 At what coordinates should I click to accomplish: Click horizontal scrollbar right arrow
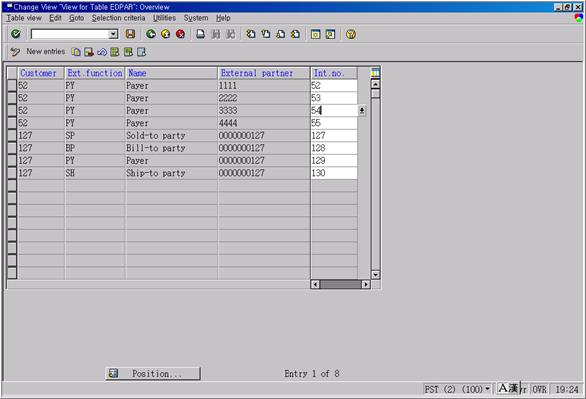[x=366, y=284]
